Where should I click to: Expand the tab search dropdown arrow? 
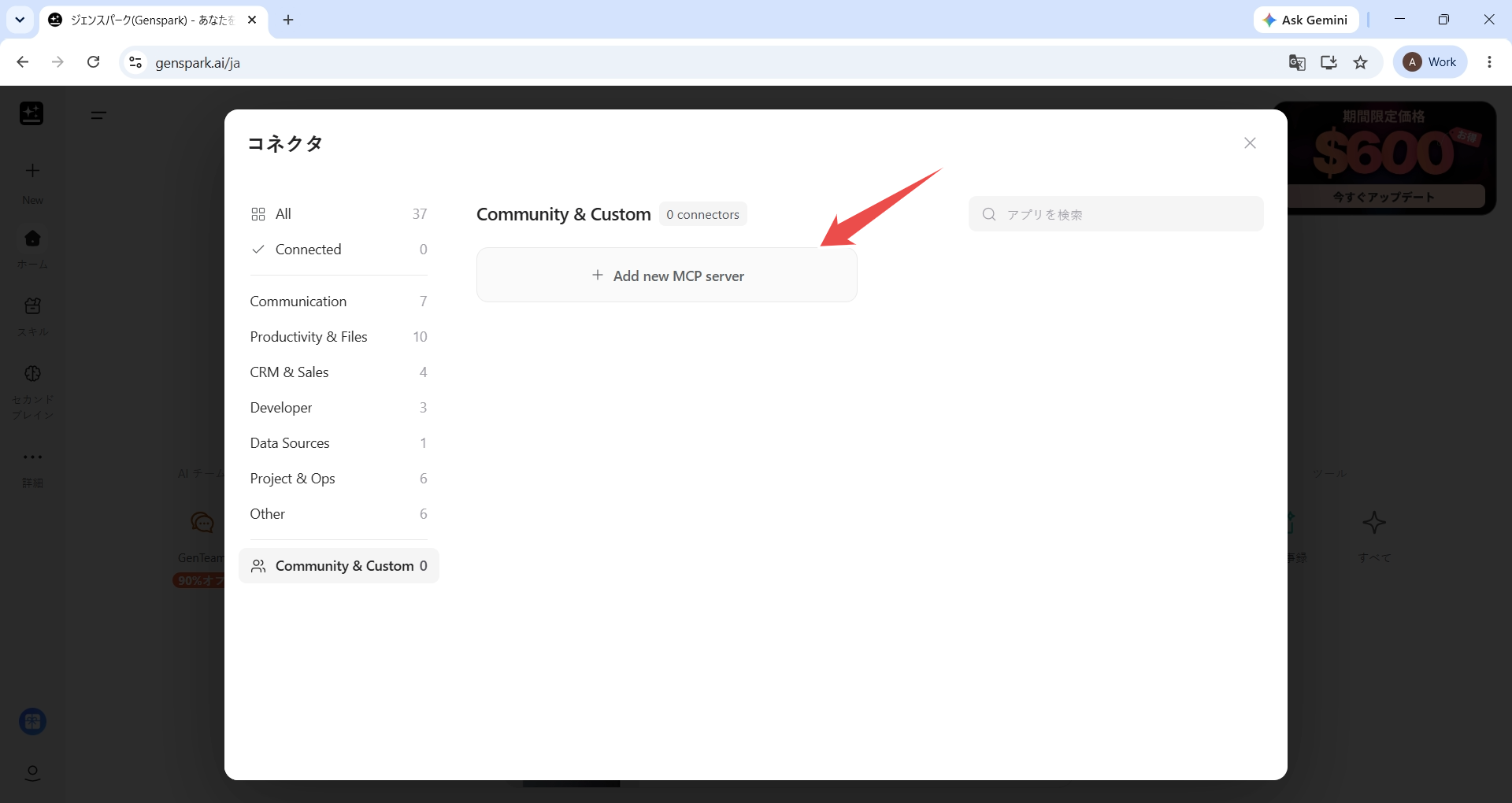[x=20, y=20]
